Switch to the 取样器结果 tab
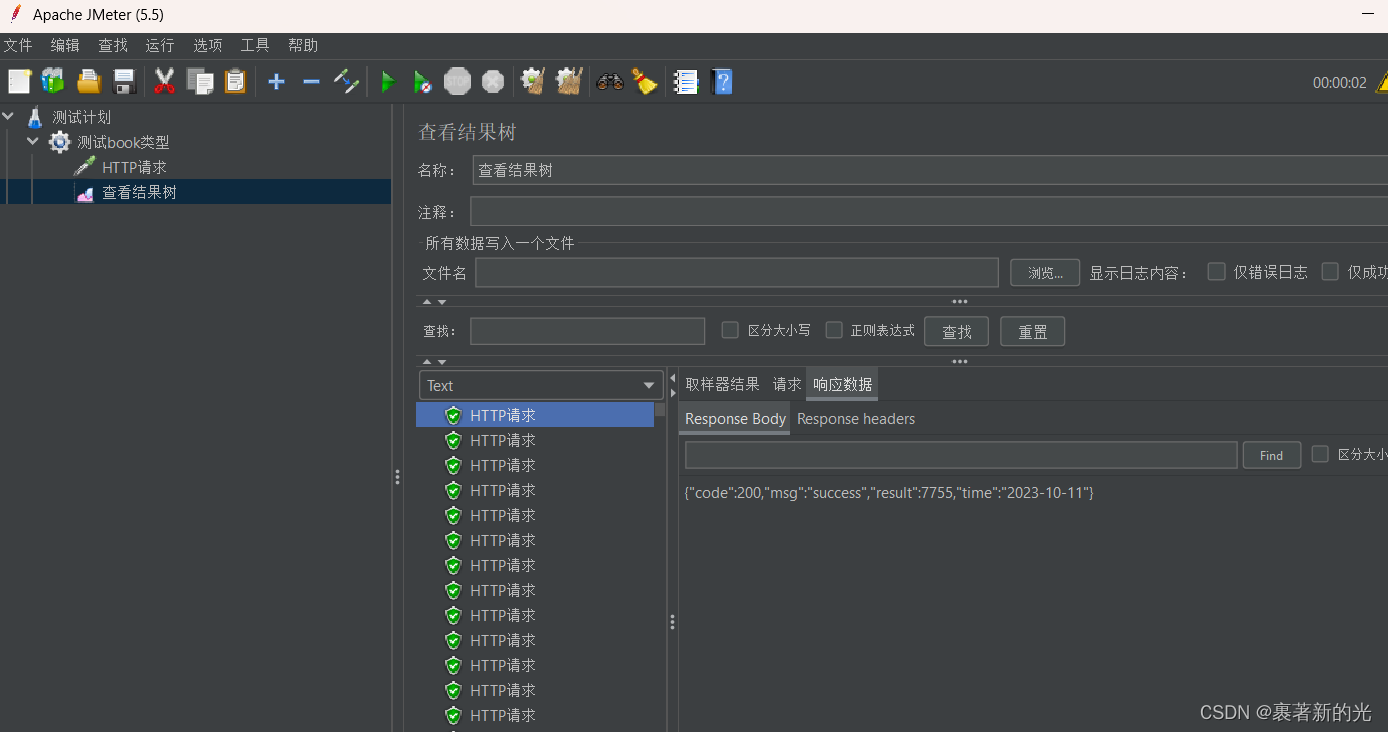Screen dimensions: 1388x732 pyautogui.click(x=722, y=384)
